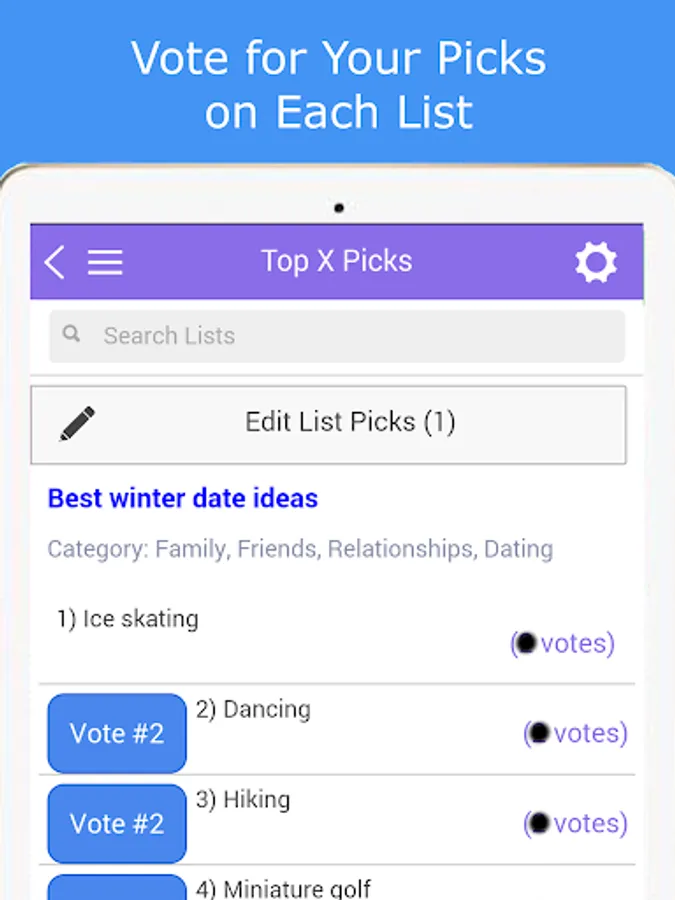Click the Category line text
Image resolution: width=675 pixels, height=900 pixels.
pyautogui.click(x=300, y=549)
